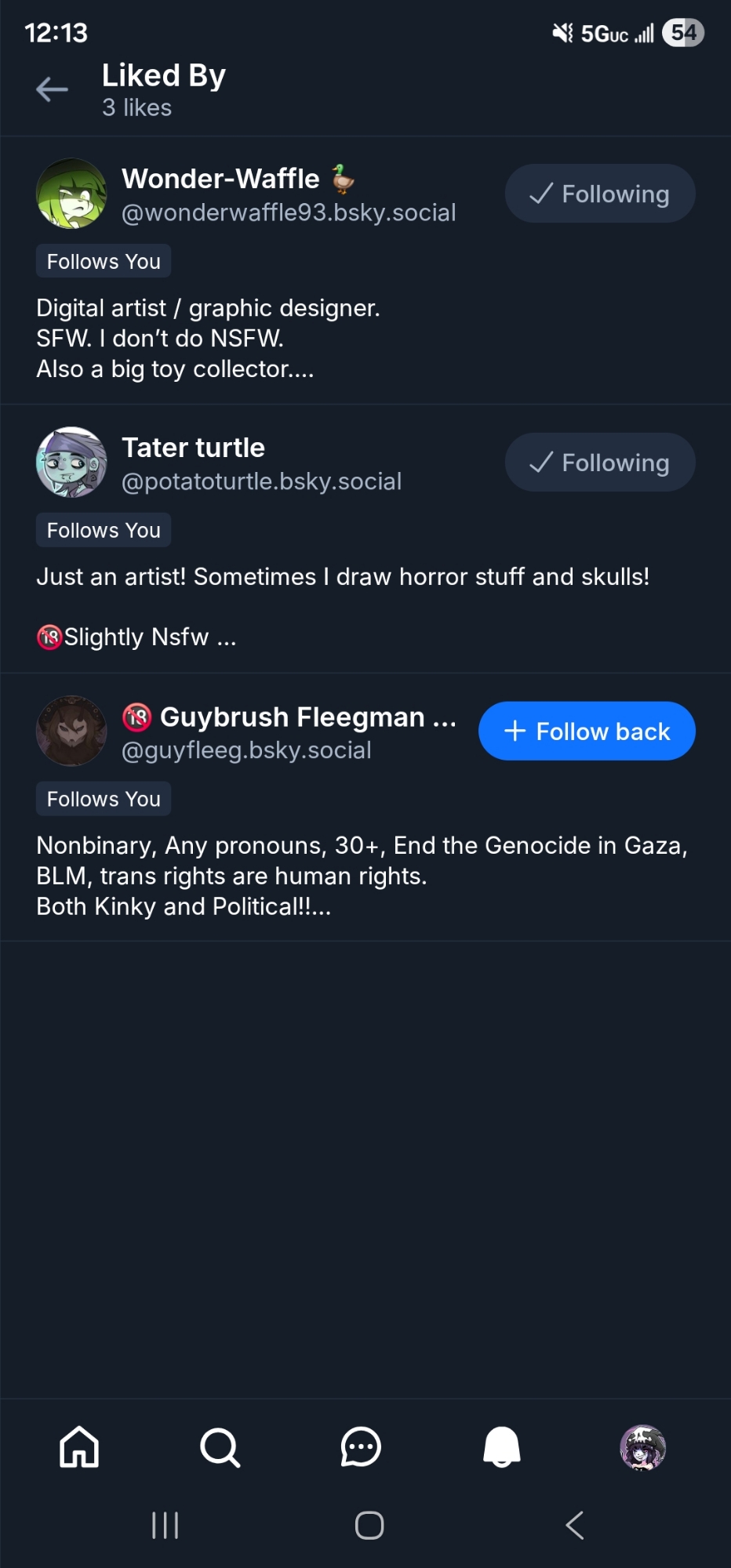Screen dimensions: 731x1568
Task: Open the Notifications bell tab
Action: click(502, 1446)
